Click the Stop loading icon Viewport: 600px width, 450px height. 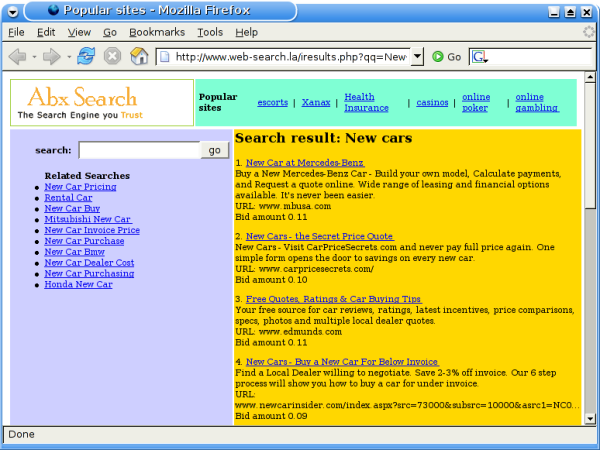tap(112, 56)
